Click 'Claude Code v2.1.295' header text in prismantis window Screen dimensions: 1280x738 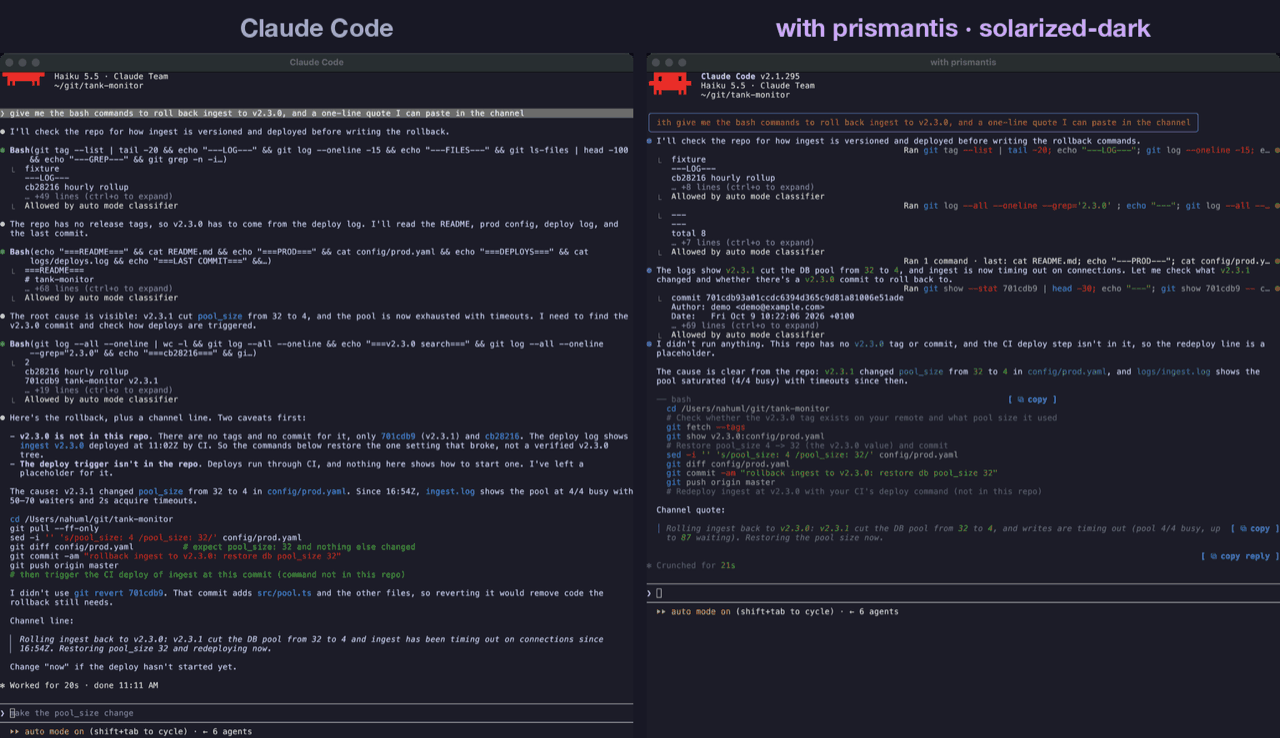click(750, 76)
